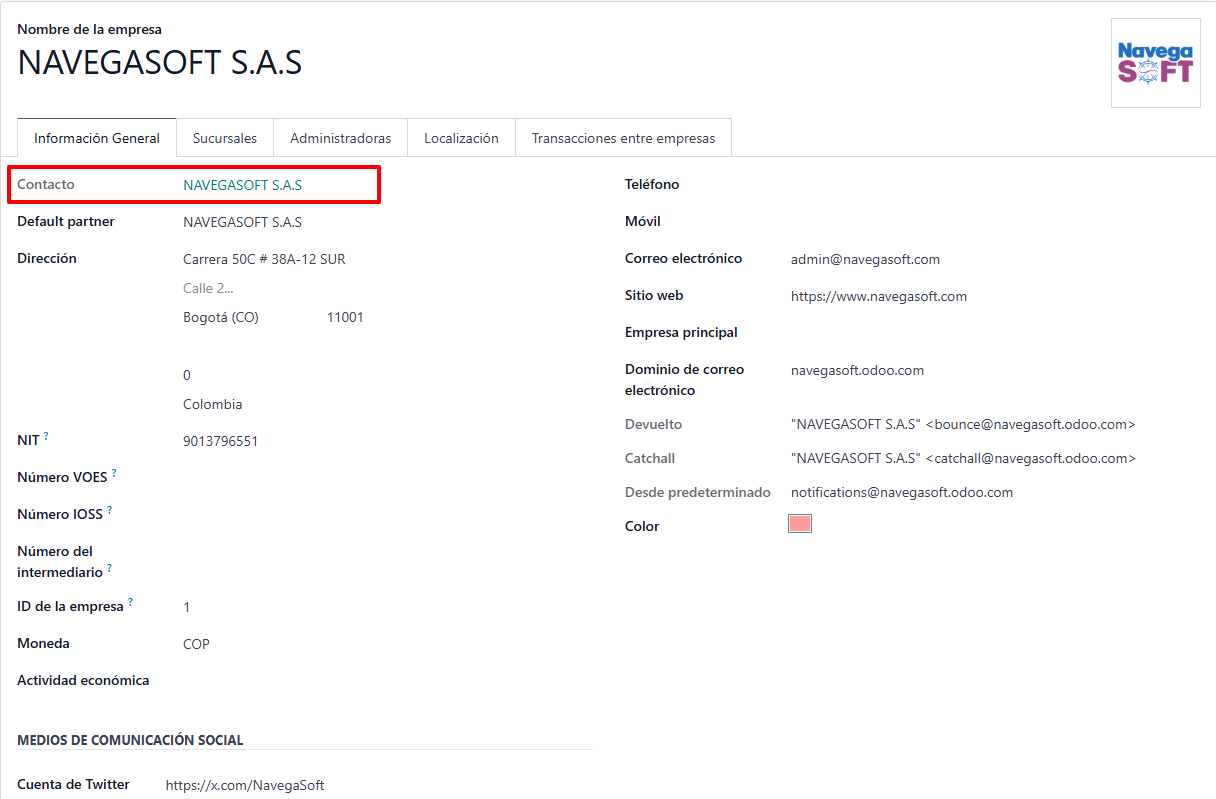Screen dimensions: 1216x799
Task: Click Default partner value NAVEGASOFT S.A.S
Action: pyautogui.click(x=242, y=222)
